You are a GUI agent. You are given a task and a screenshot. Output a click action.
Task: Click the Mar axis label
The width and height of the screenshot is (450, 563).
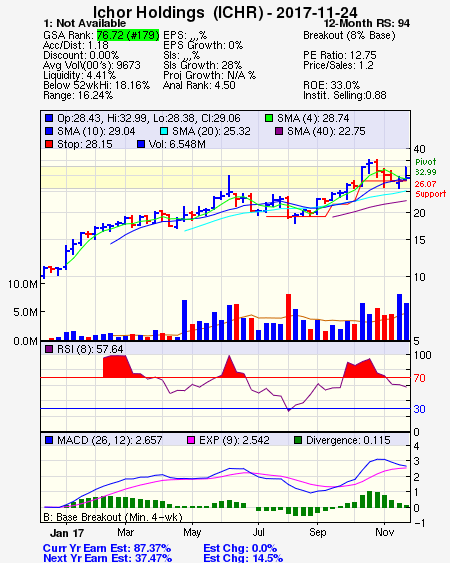tap(126, 532)
